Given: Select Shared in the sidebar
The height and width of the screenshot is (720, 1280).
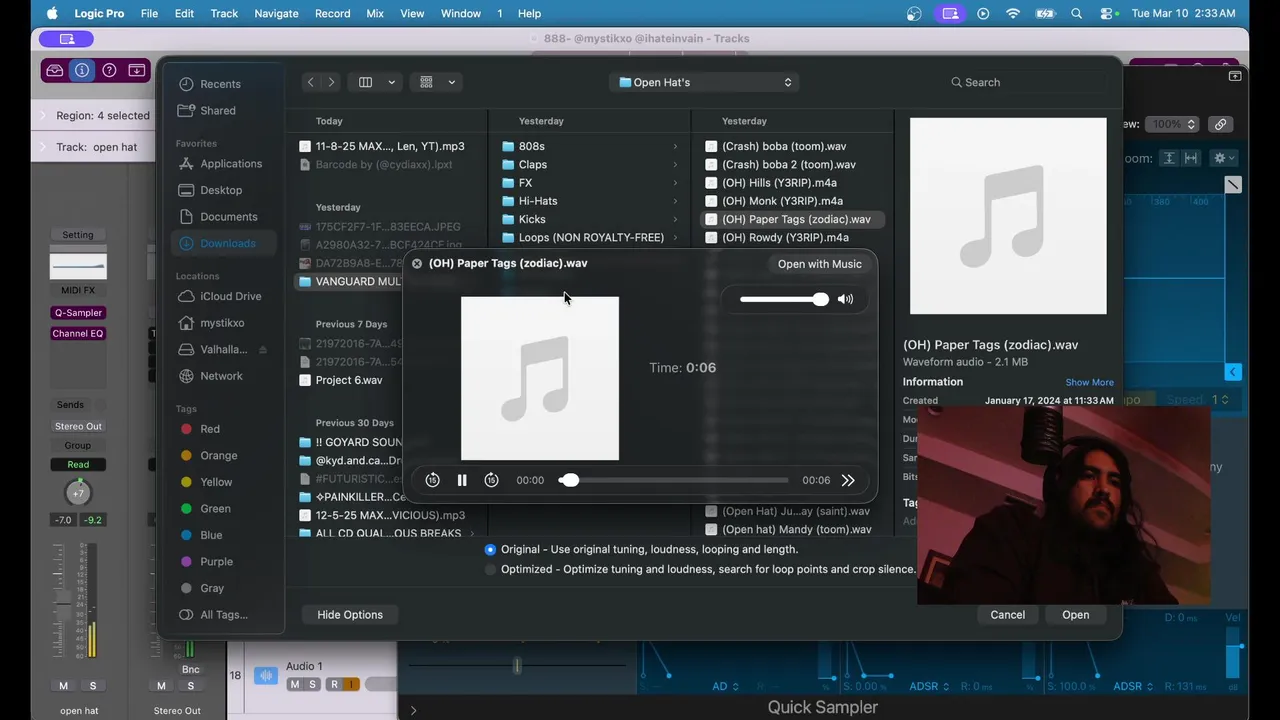Looking at the screenshot, I should [x=218, y=111].
